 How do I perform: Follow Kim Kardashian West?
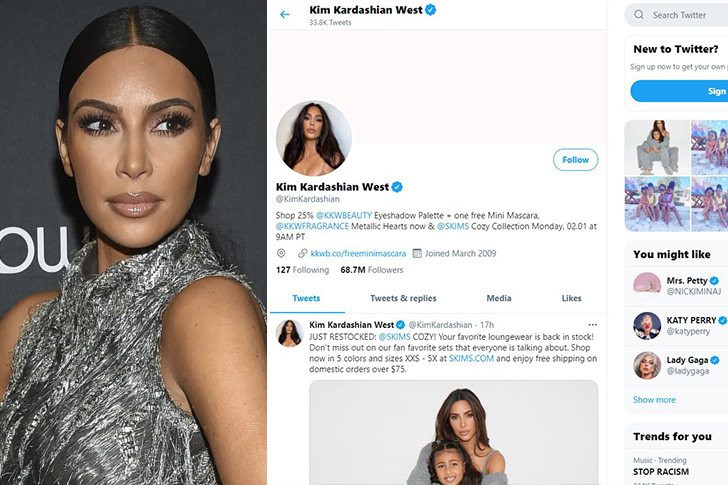pyautogui.click(x=575, y=160)
